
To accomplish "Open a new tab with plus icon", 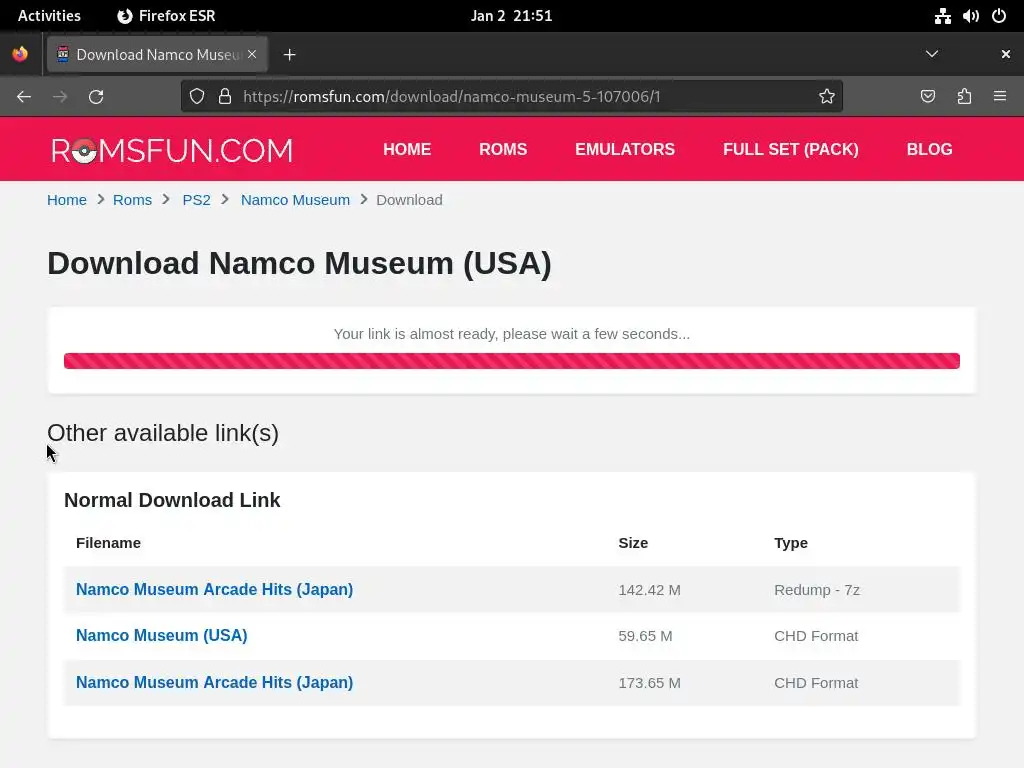I will (289, 54).
